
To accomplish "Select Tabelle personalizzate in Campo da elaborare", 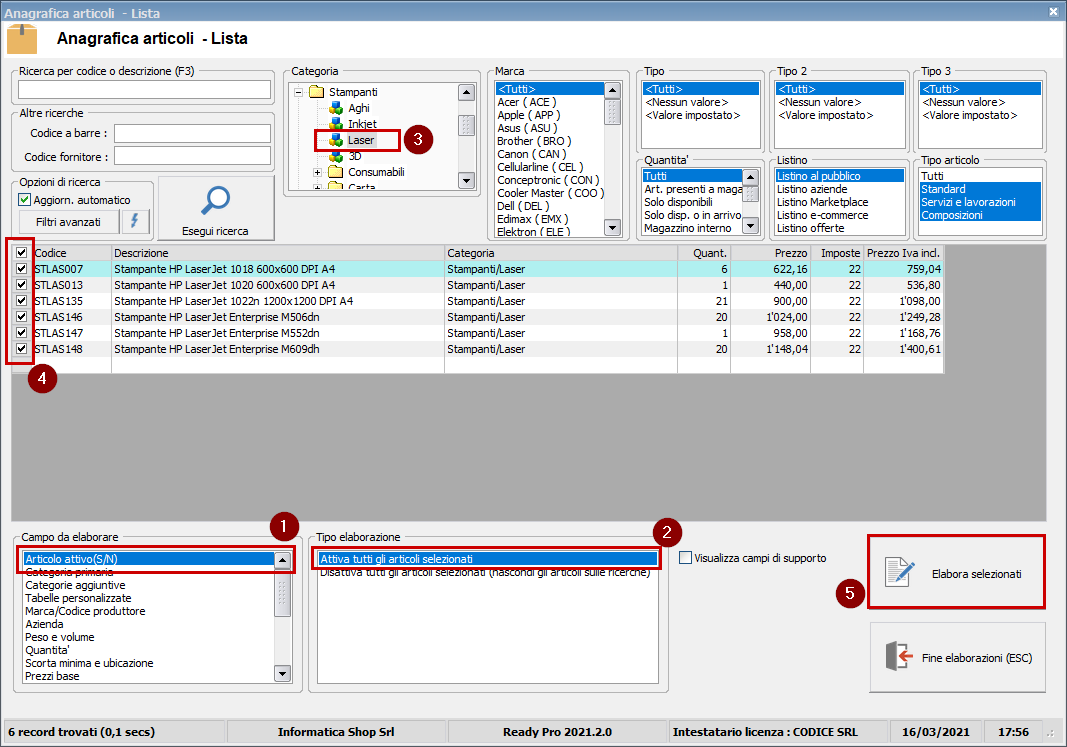I will (x=148, y=598).
